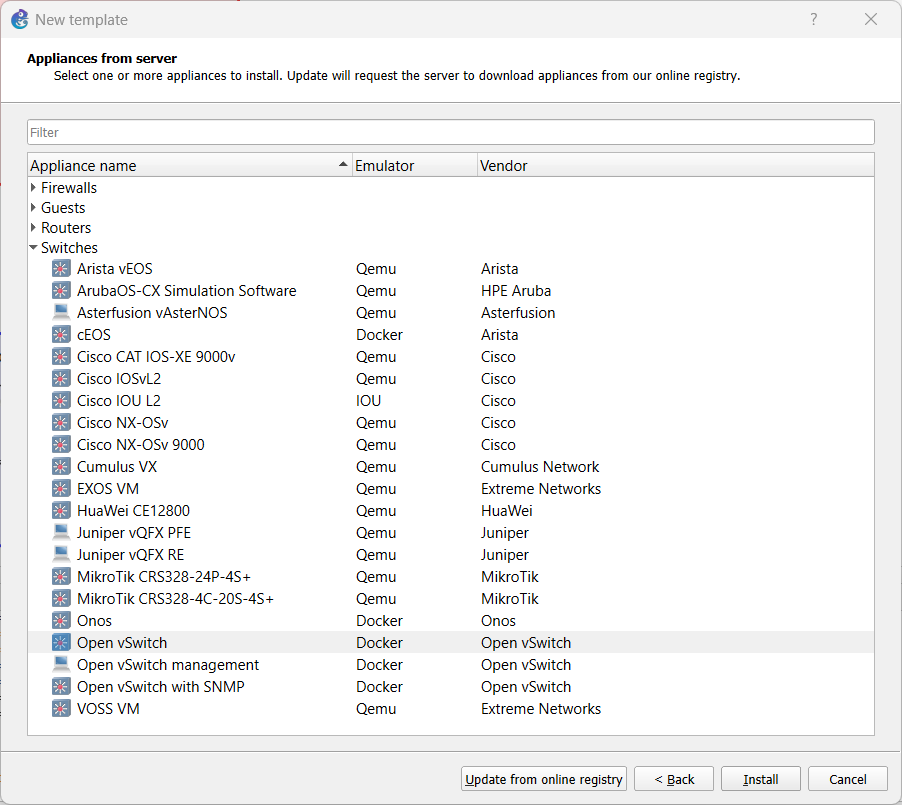Click the Juniper vQFX PFE computer icon
Viewport: 902px width, 805px height.
coord(61,533)
